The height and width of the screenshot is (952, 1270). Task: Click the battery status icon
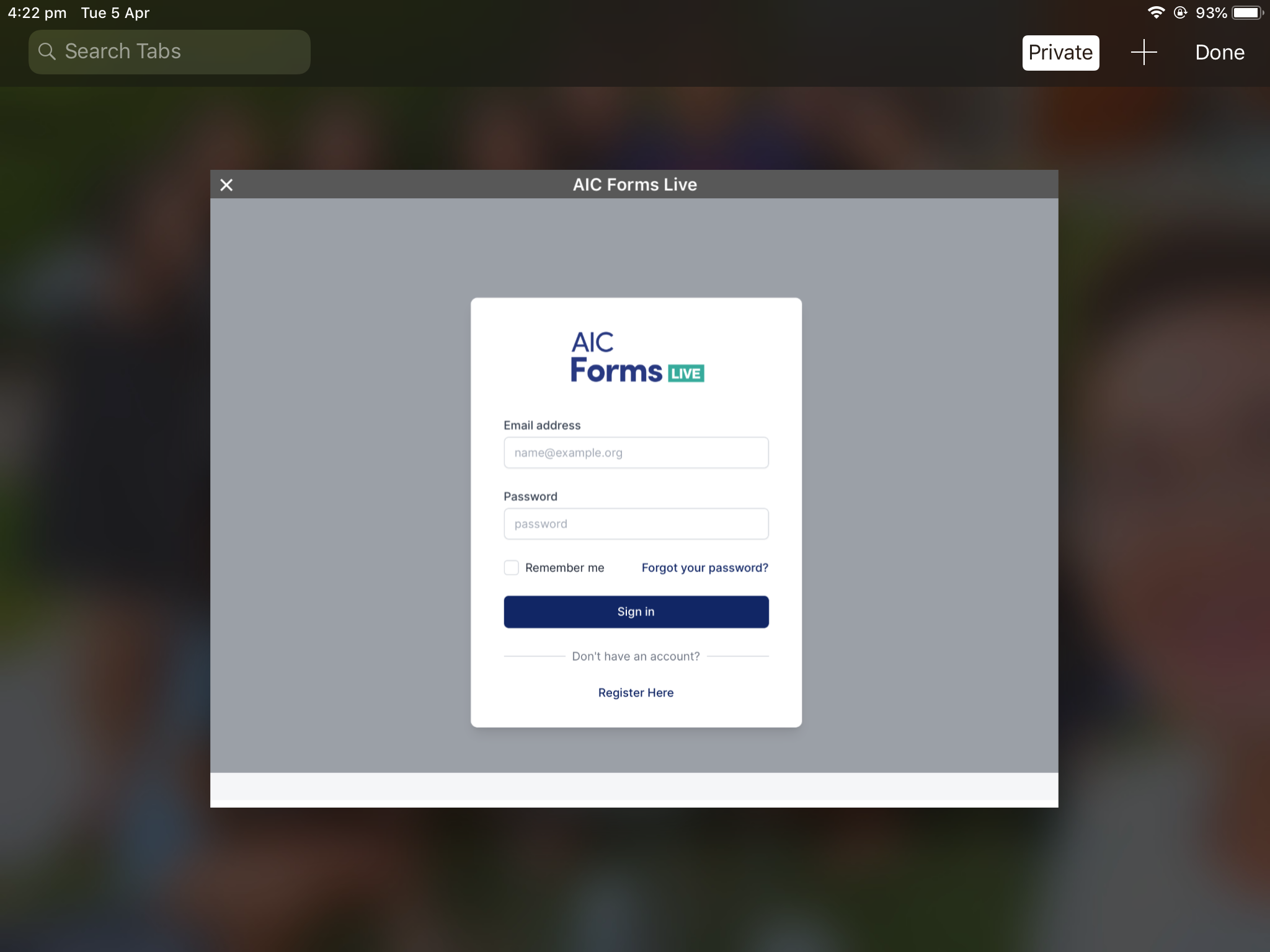(x=1248, y=12)
